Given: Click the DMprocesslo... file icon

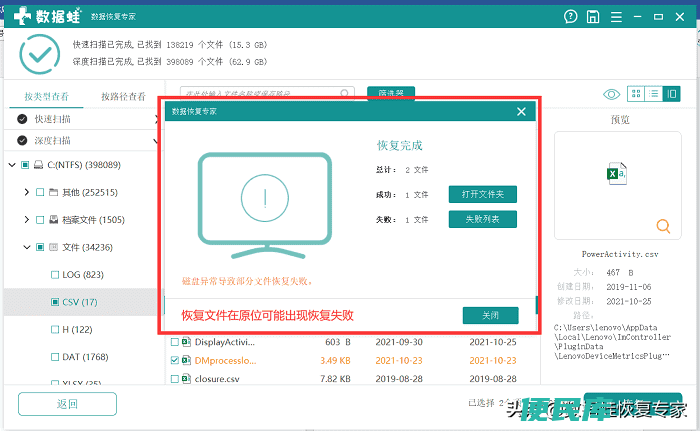Looking at the screenshot, I should [x=186, y=360].
